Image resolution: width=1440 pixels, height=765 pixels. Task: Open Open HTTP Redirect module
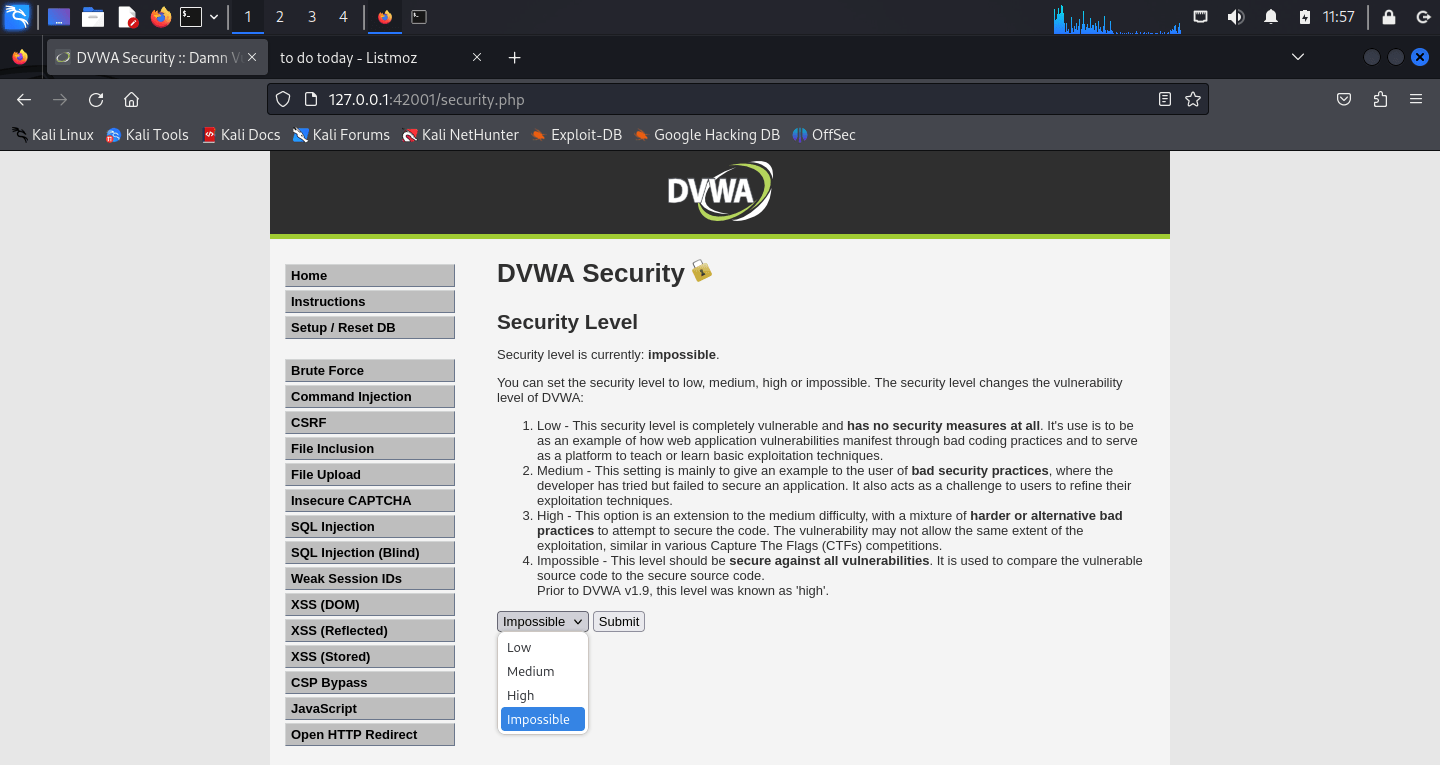370,735
